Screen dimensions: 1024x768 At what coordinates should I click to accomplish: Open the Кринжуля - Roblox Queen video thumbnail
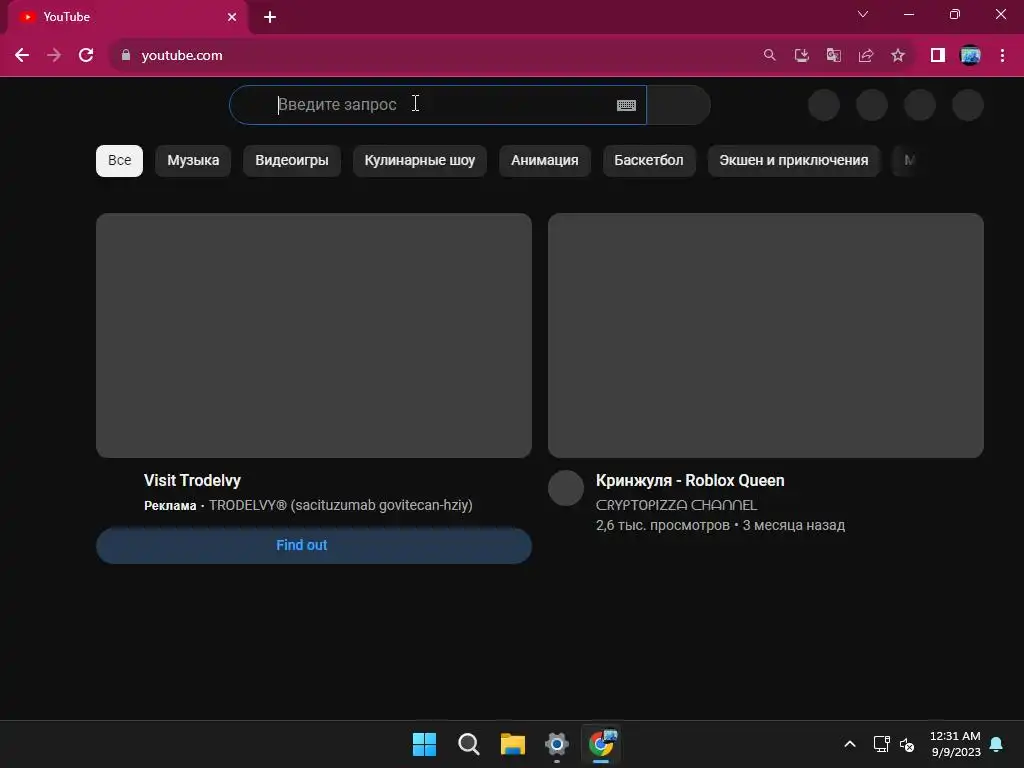point(766,335)
